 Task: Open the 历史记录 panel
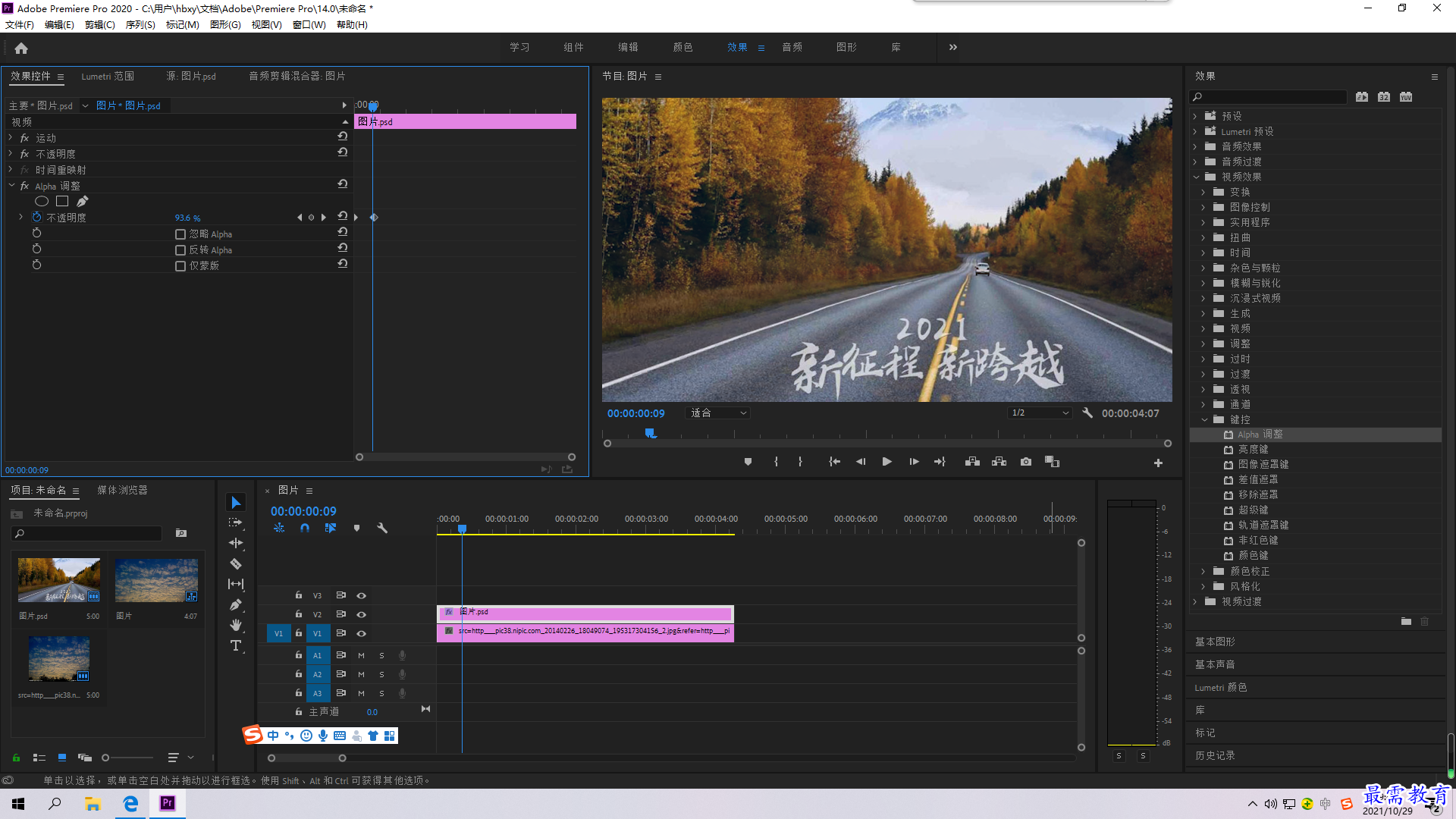(x=1215, y=755)
